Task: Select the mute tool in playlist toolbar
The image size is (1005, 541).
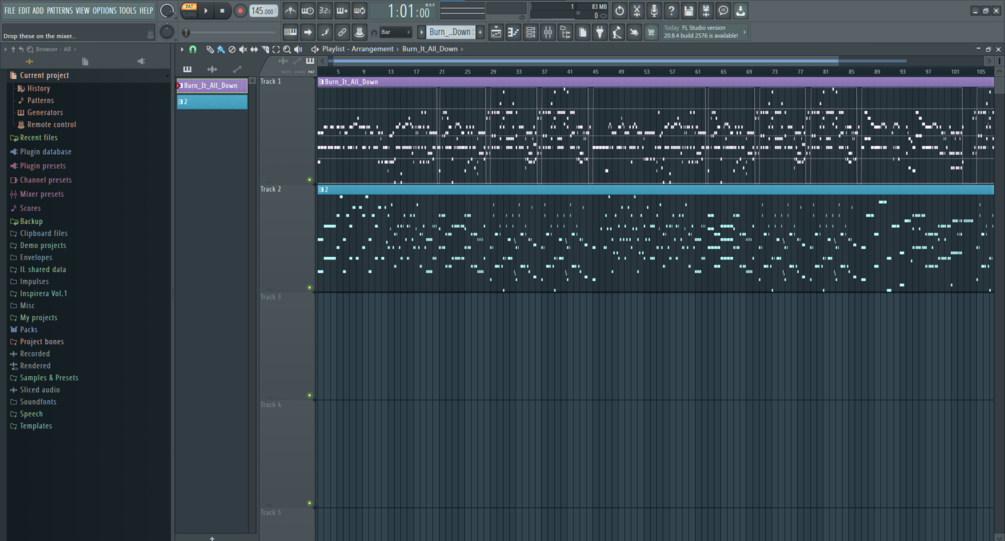Action: pyautogui.click(x=243, y=49)
